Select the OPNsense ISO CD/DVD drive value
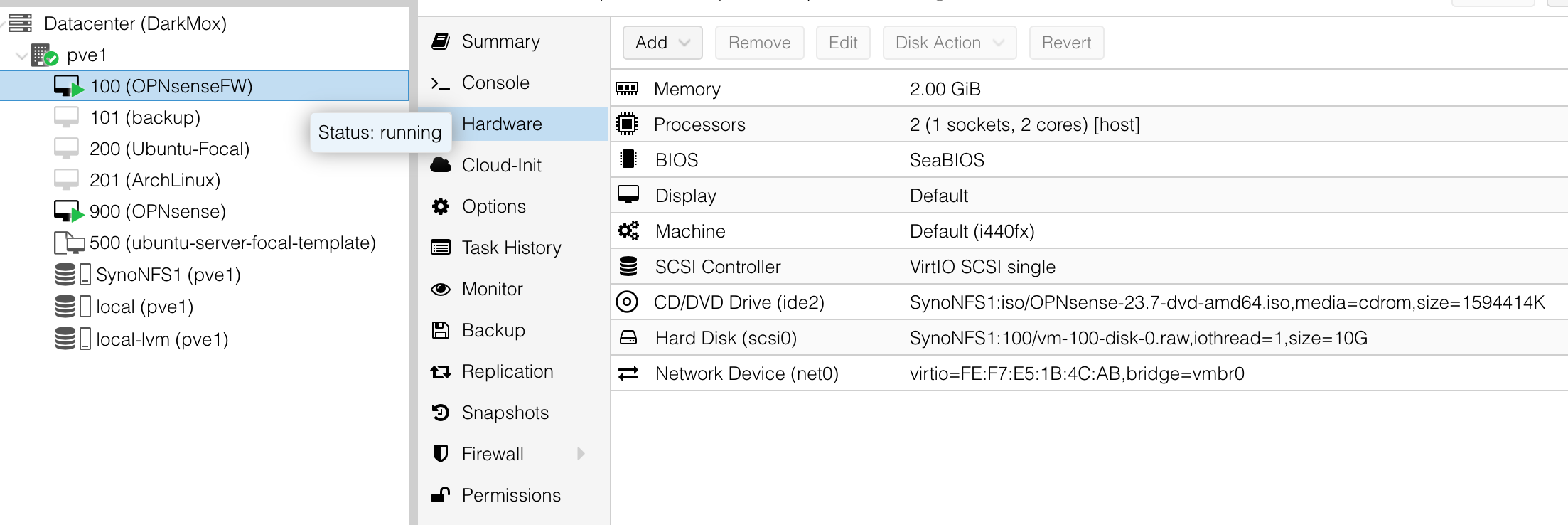This screenshot has height=525, width=1568. (1228, 302)
